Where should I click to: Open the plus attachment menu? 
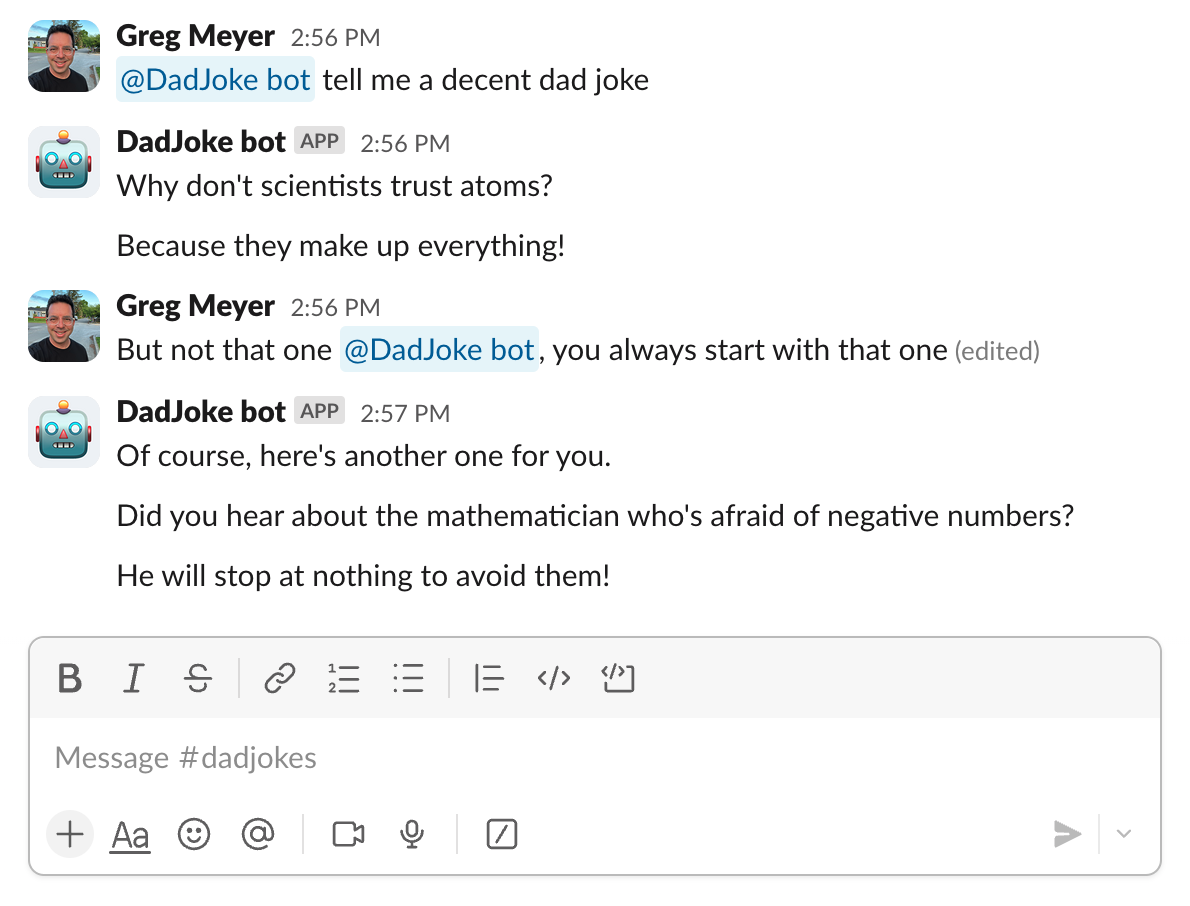(70, 834)
